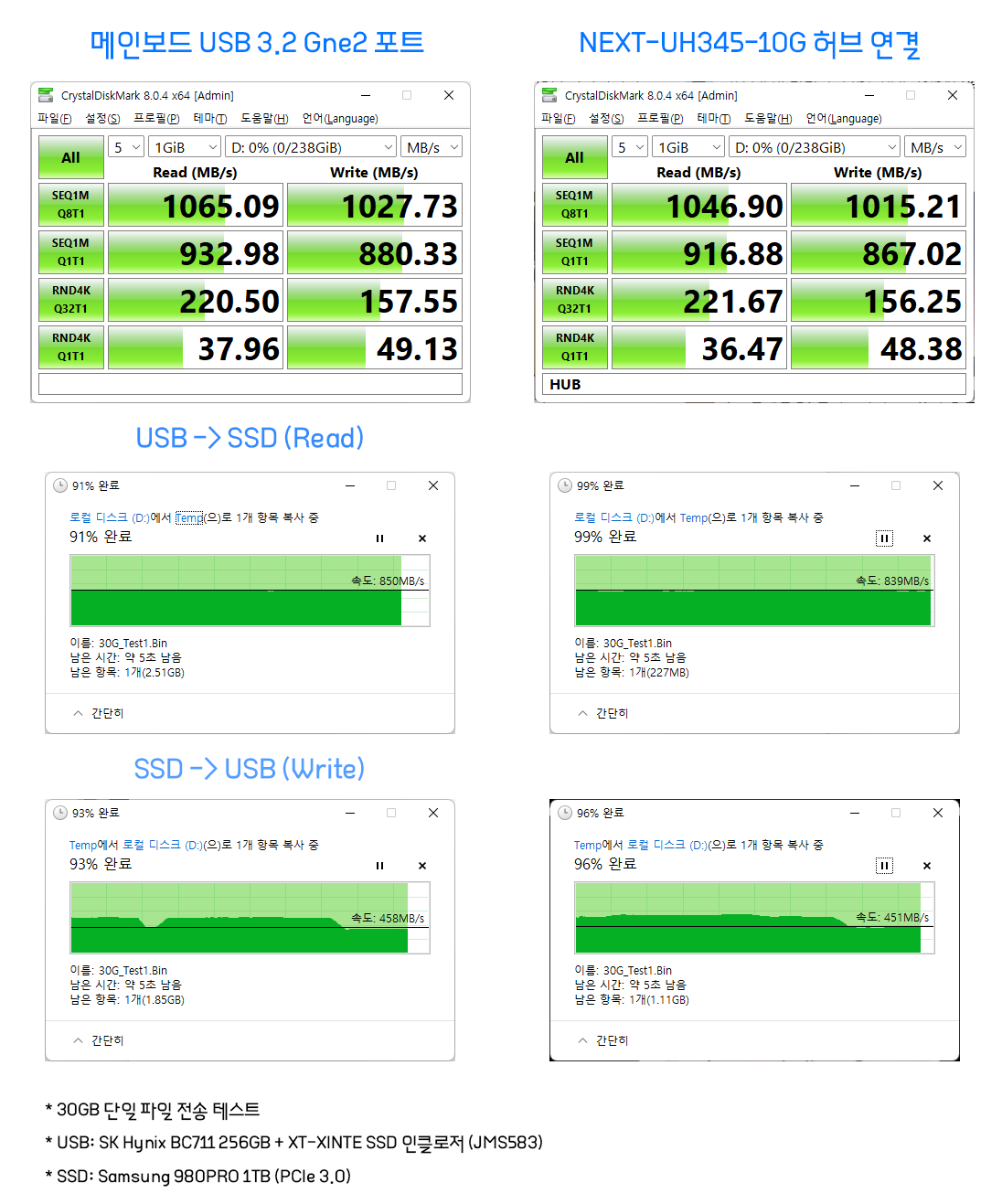Viewport: 1002px width, 1204px height.
Task: Open 테마(T) menu in left CrystalDiskMark
Action: tap(210, 119)
